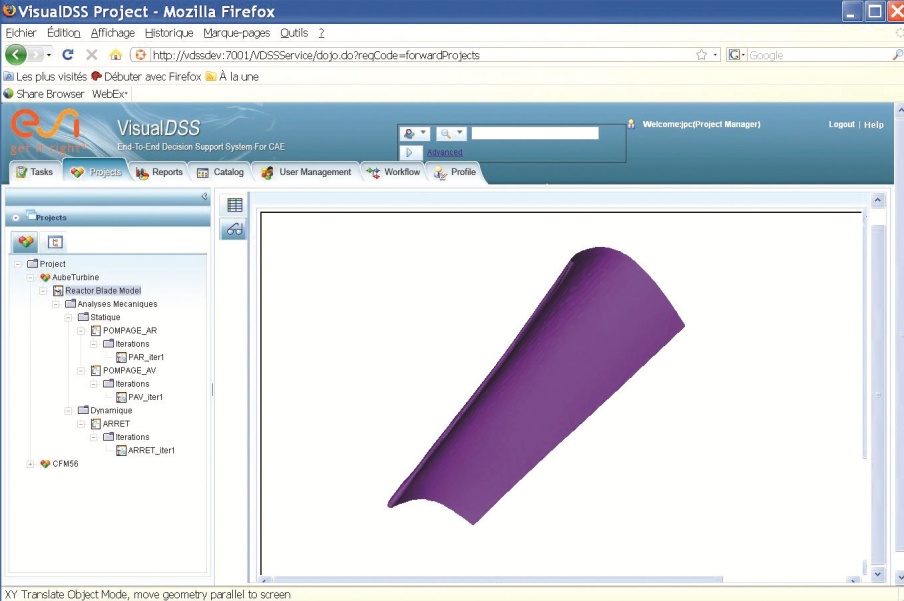
Task: Open the Workflow tab
Action: pos(393,172)
